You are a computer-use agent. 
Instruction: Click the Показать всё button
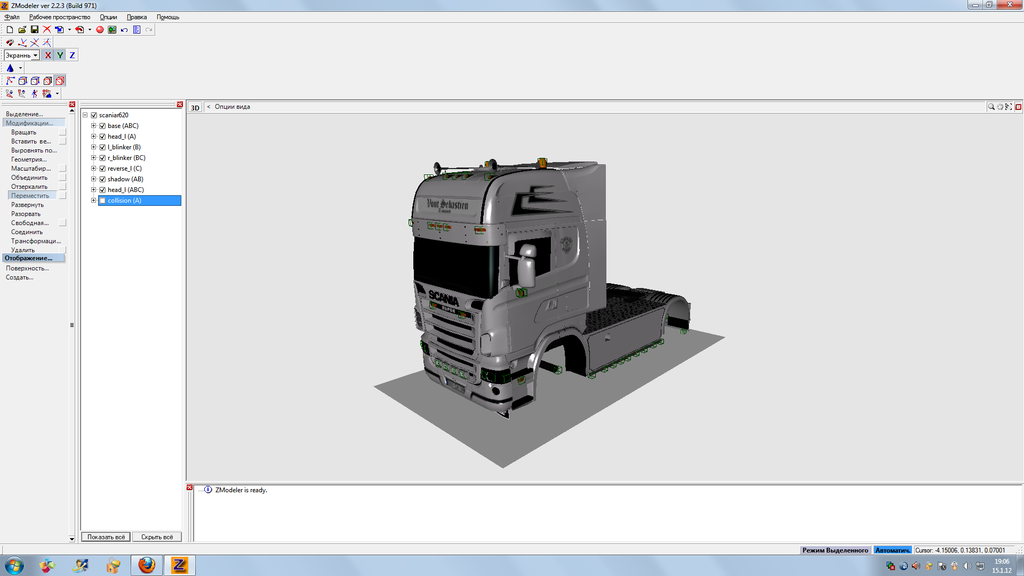pos(105,537)
